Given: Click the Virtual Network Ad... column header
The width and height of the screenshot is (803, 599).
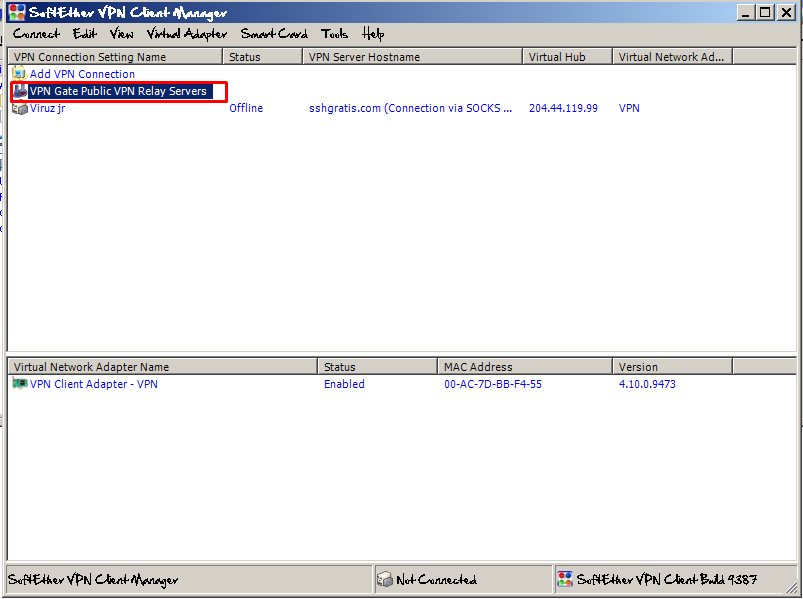Looking at the screenshot, I should 673,57.
